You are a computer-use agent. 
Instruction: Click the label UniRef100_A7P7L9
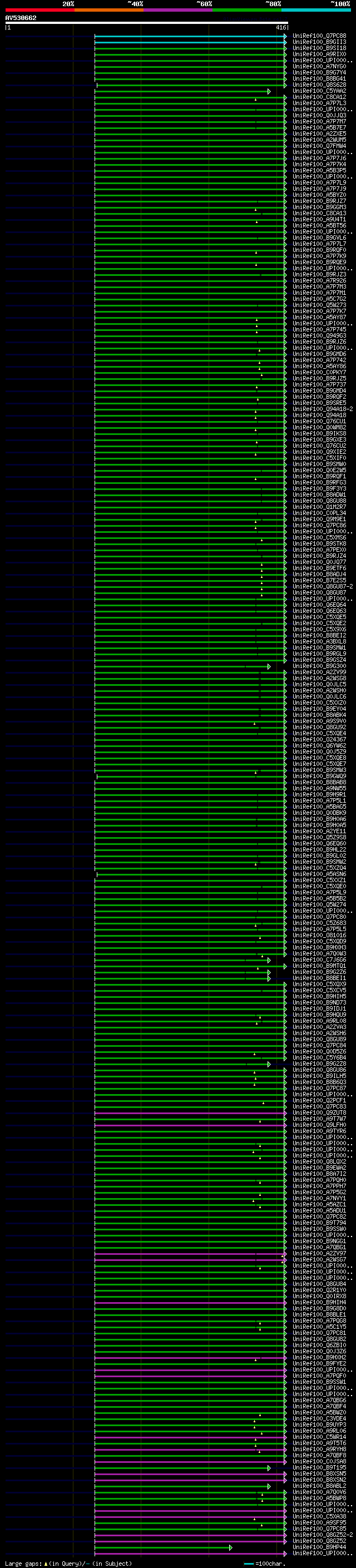[319, 182]
